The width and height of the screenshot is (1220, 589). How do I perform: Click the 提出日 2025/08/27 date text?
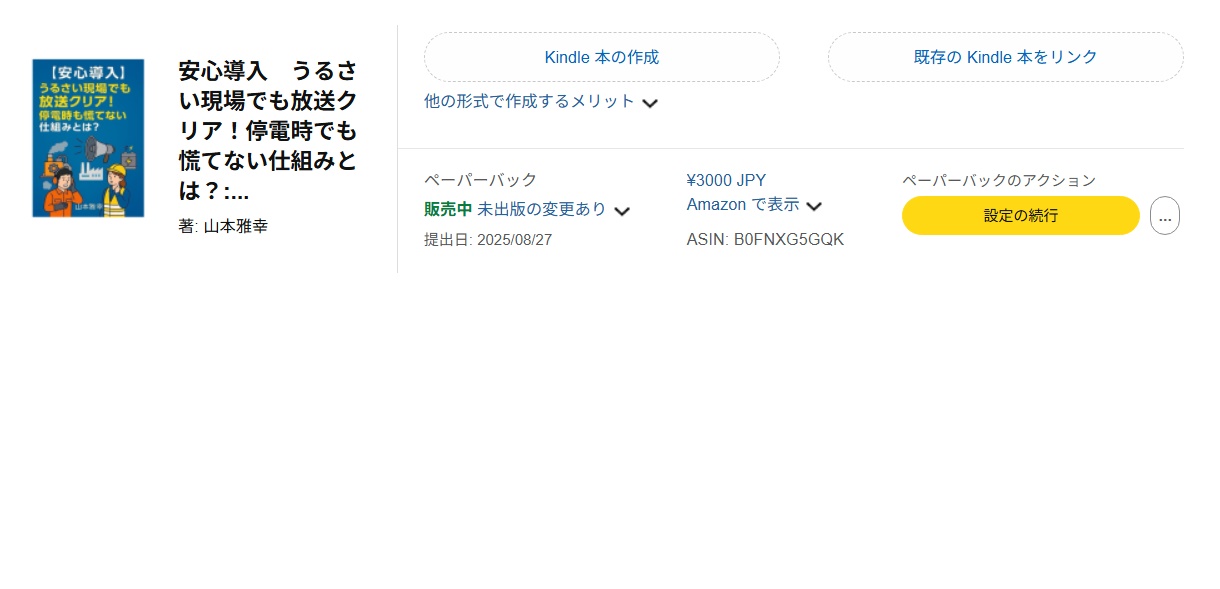(488, 240)
